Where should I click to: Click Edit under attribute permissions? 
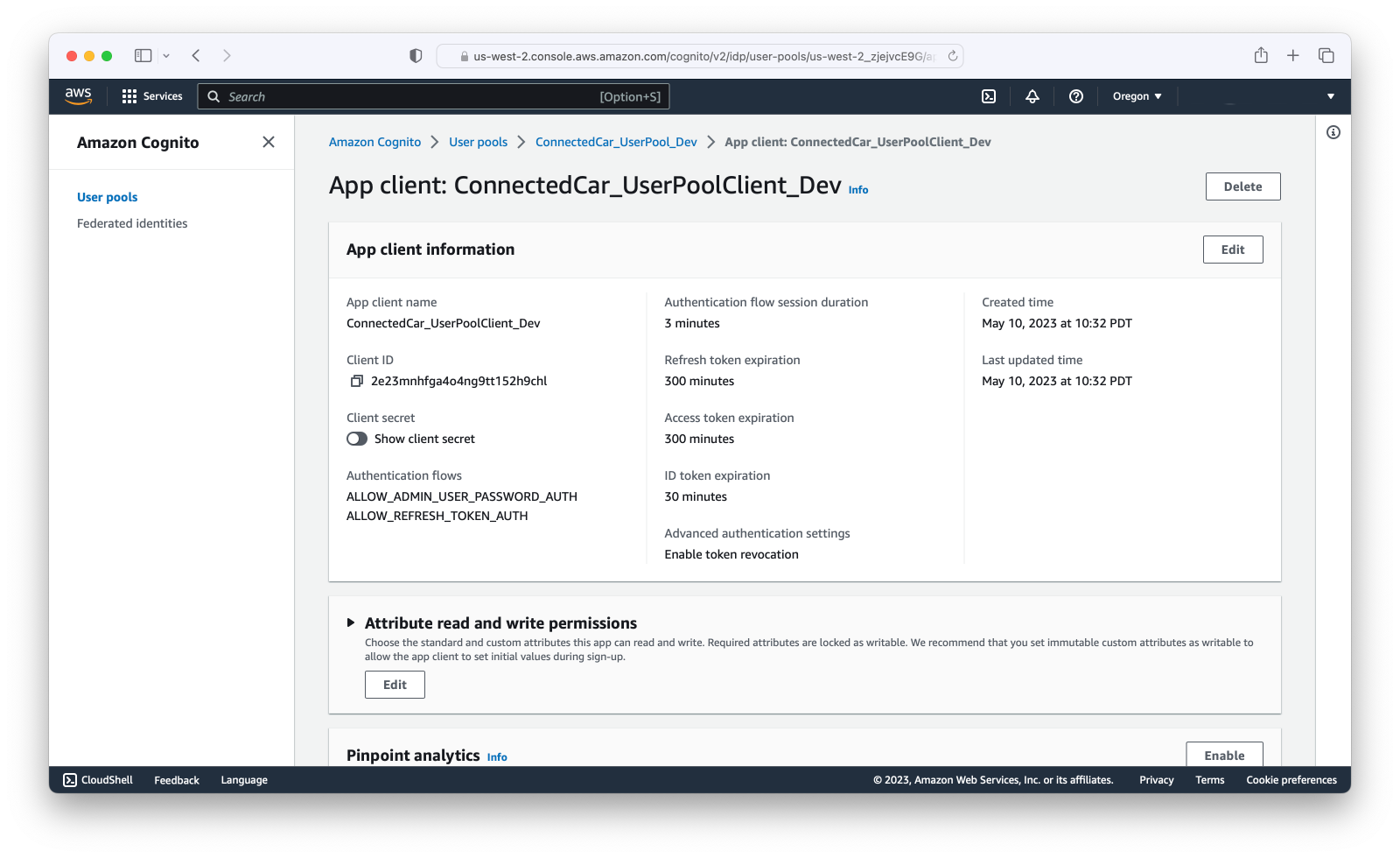point(395,685)
